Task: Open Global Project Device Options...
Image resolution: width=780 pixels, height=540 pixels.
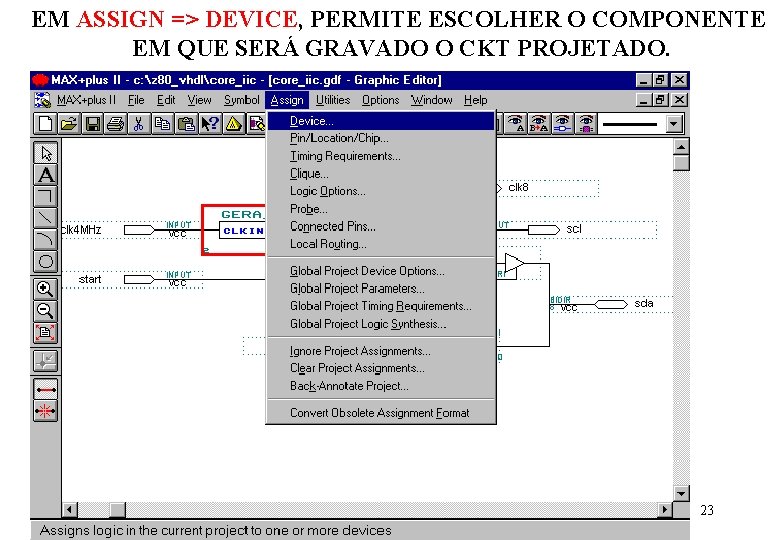Action: tap(381, 271)
